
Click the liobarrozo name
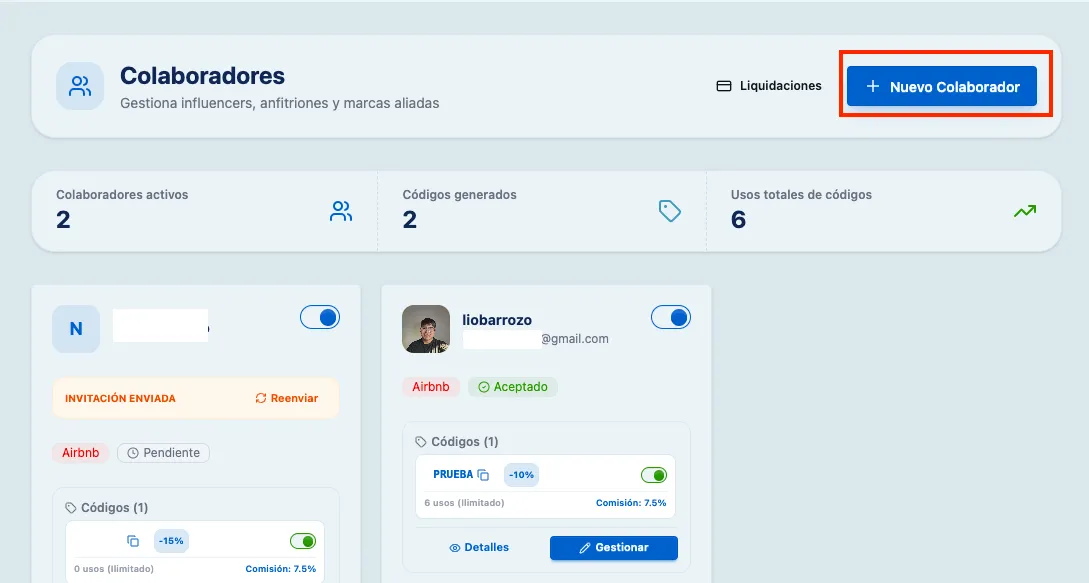tap(497, 320)
